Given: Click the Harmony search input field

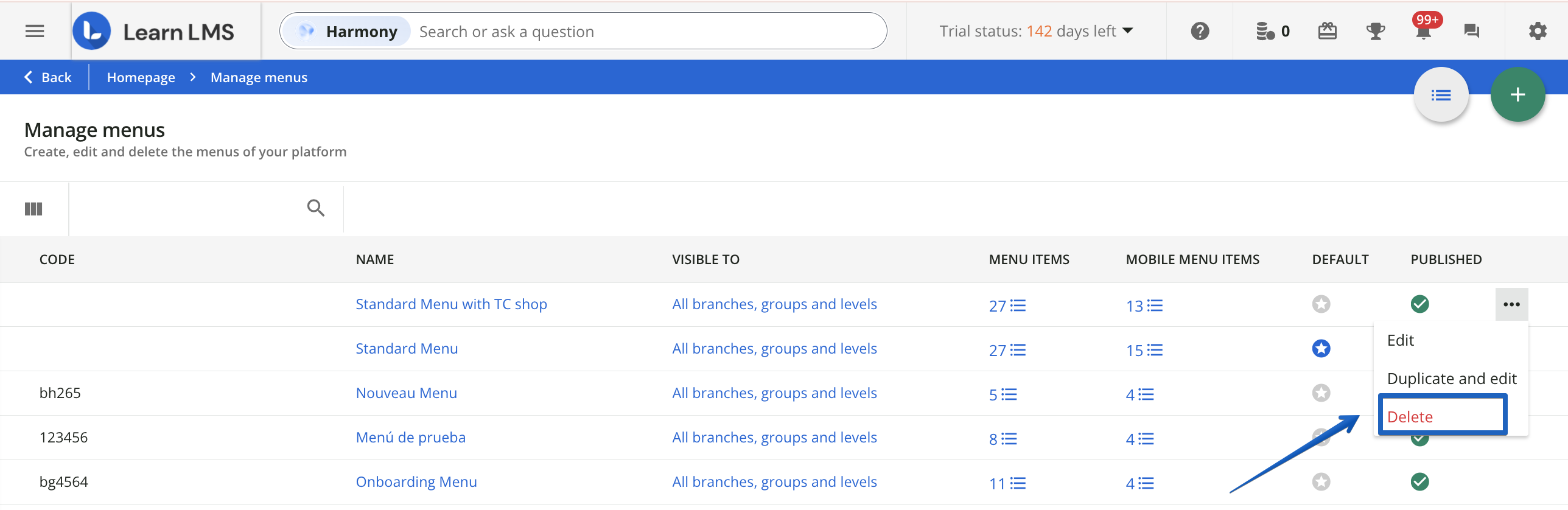Looking at the screenshot, I should click(x=645, y=32).
